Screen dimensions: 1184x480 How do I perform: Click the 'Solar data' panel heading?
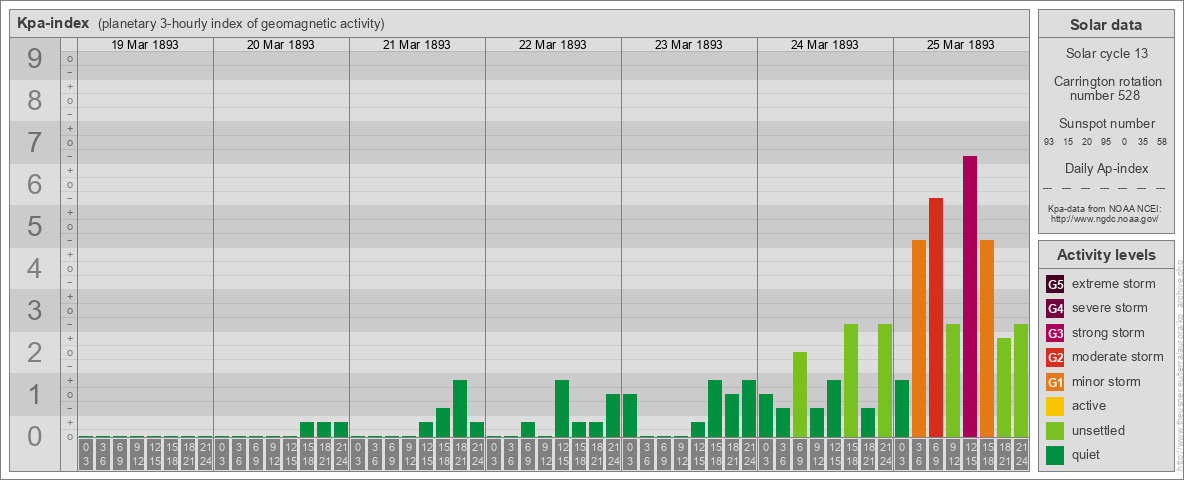[1105, 25]
